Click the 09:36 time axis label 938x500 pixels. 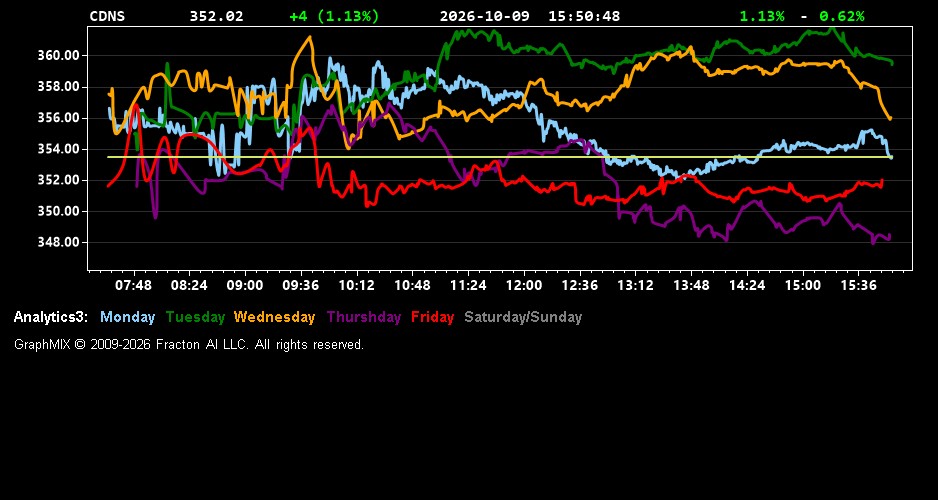coord(300,285)
